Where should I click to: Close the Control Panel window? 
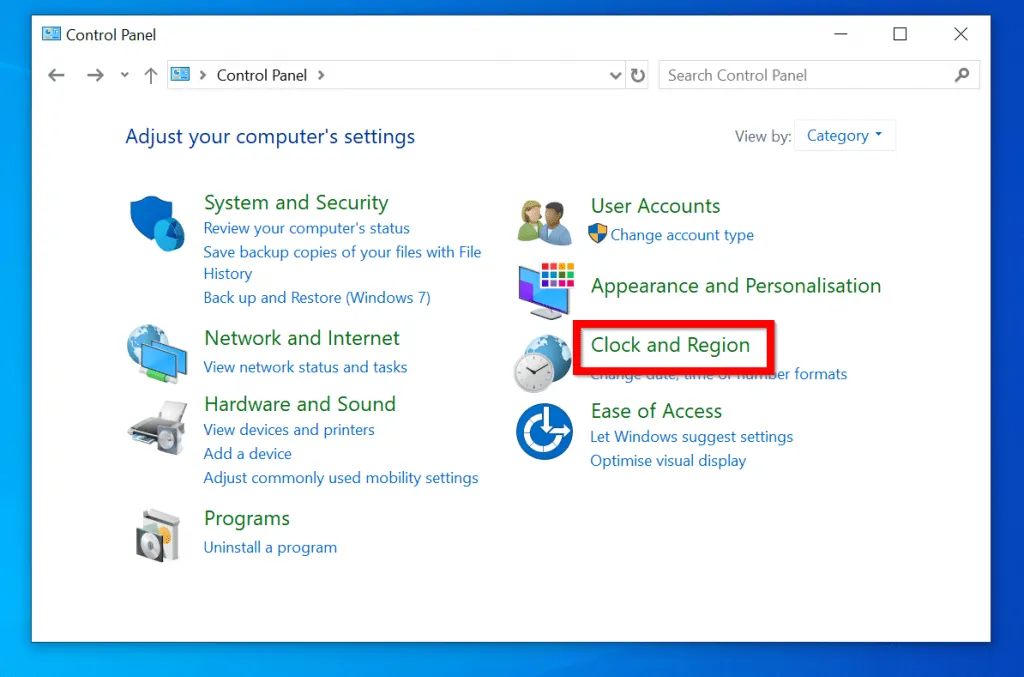[960, 34]
